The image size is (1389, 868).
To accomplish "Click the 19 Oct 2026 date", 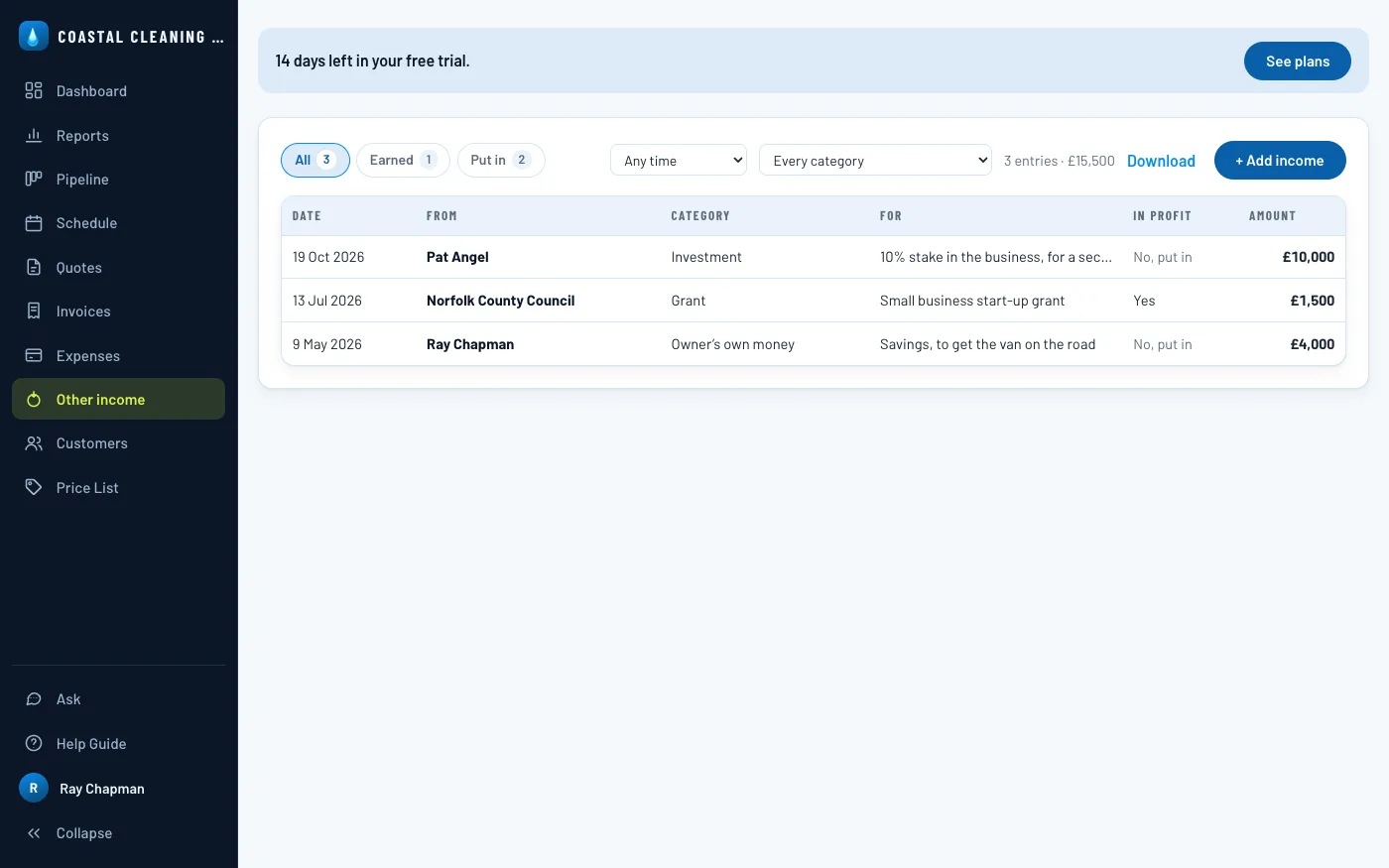I will (328, 257).
